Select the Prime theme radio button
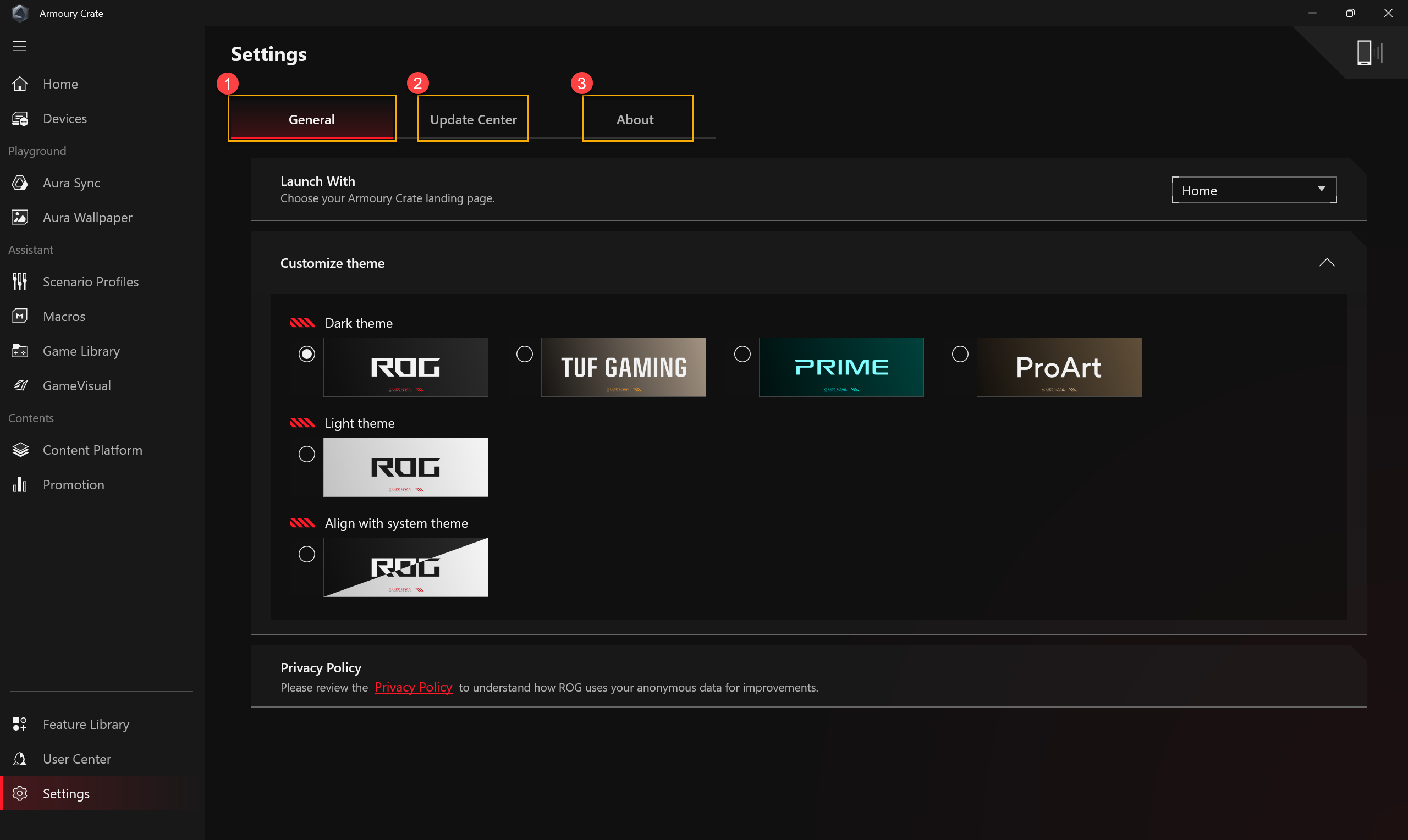The width and height of the screenshot is (1408, 840). click(742, 354)
